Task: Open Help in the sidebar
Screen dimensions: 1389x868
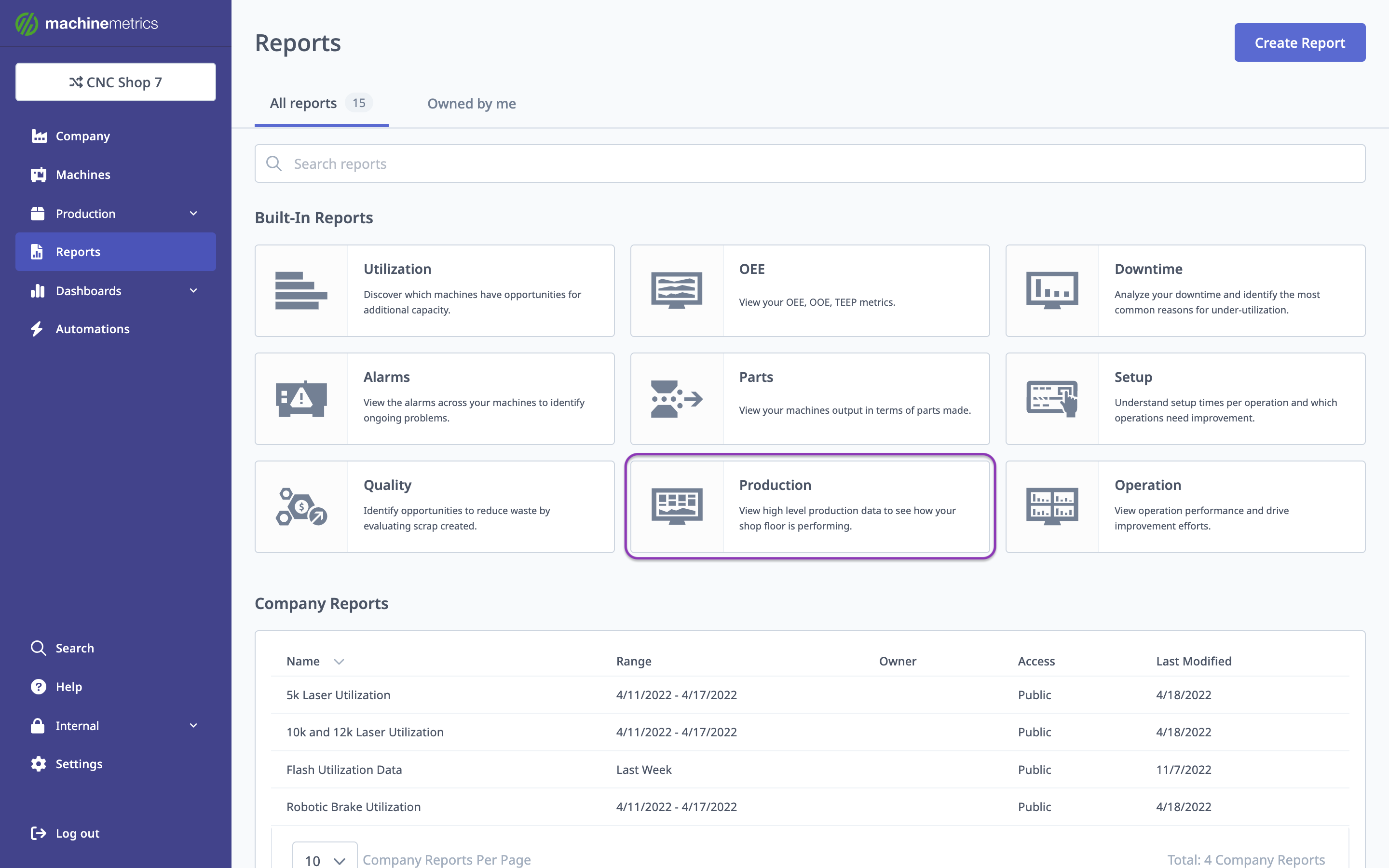Action: pyautogui.click(x=116, y=687)
